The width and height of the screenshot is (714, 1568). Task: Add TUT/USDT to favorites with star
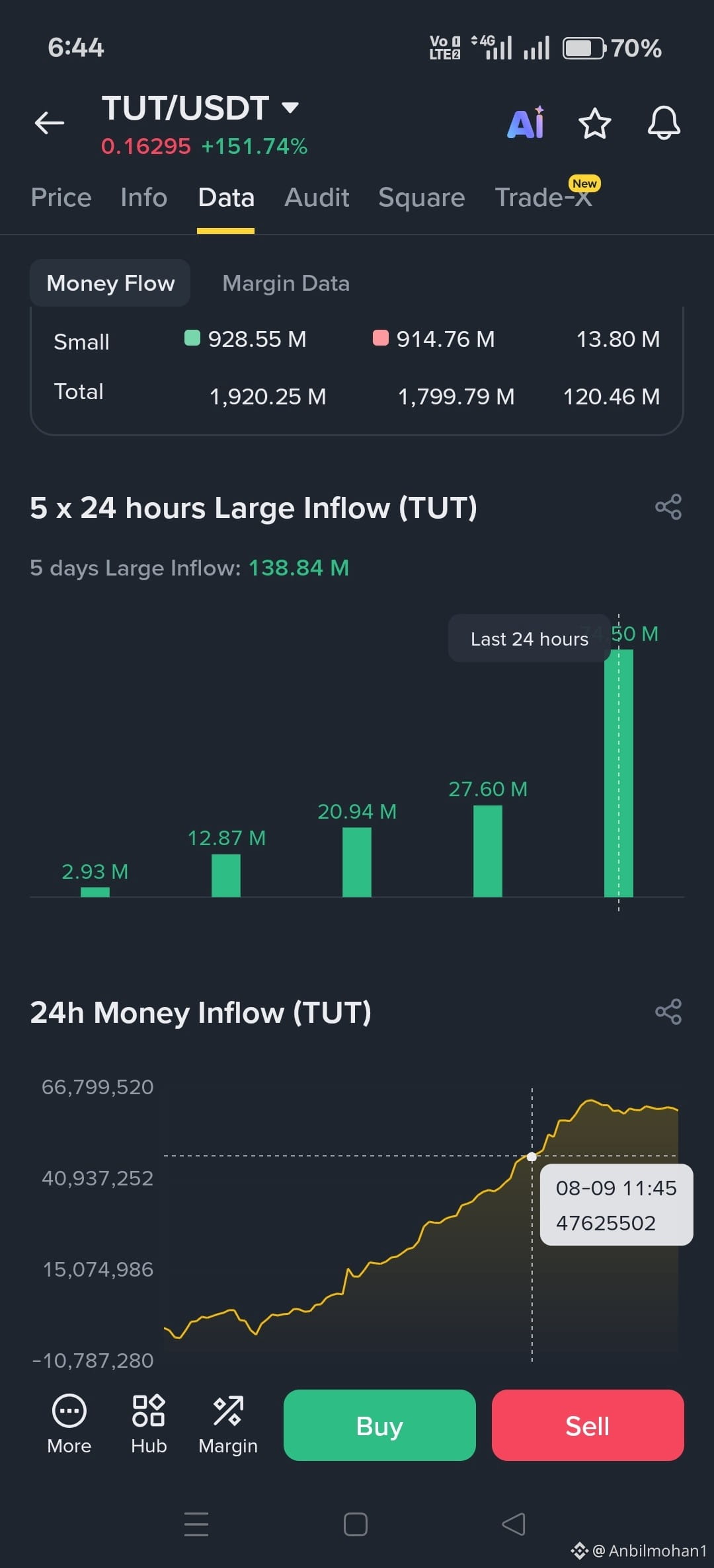tap(594, 123)
